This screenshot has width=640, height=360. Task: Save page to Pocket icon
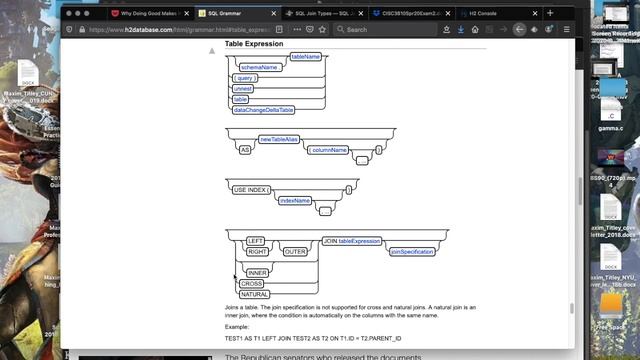310,29
